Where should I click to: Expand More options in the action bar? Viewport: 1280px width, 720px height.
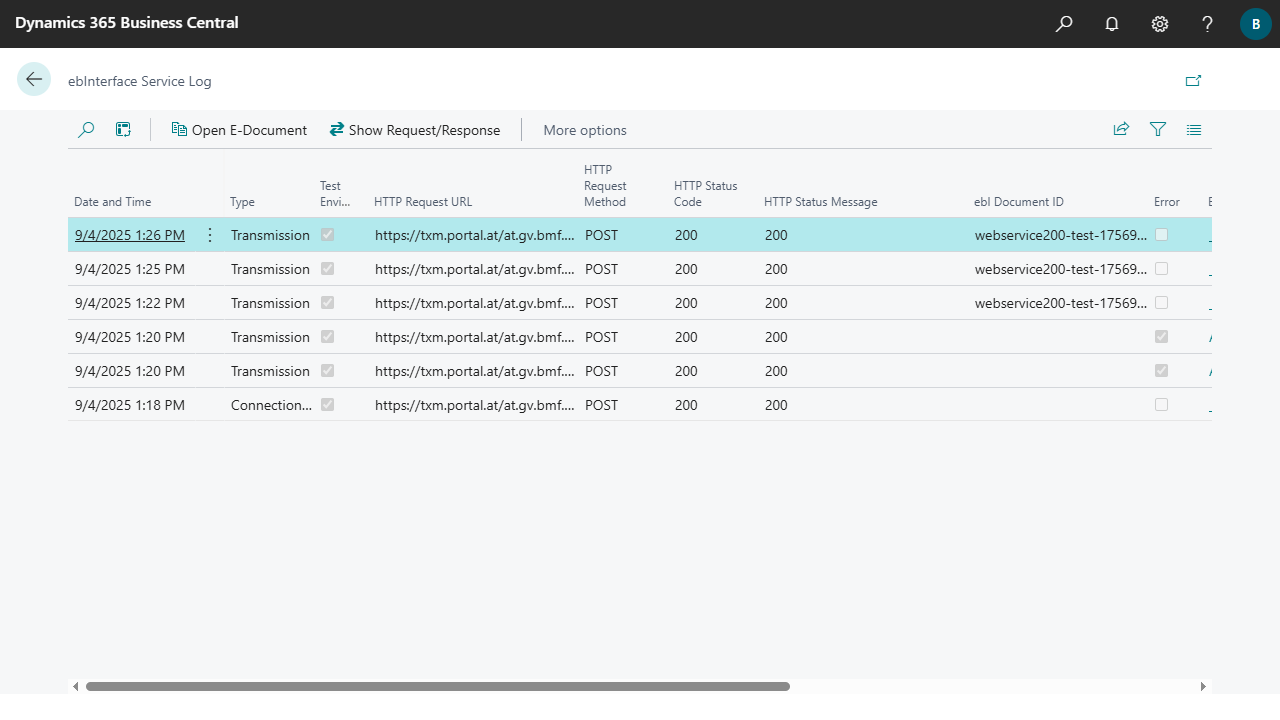click(x=585, y=130)
